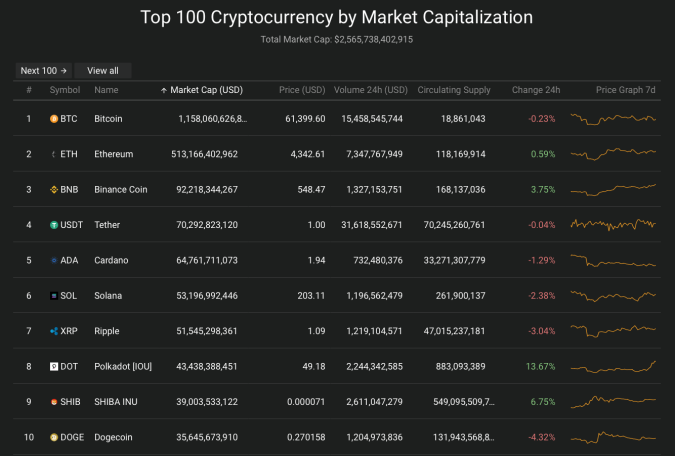
Task: Click Solana supply 261,900,137
Action: pyautogui.click(x=460, y=296)
